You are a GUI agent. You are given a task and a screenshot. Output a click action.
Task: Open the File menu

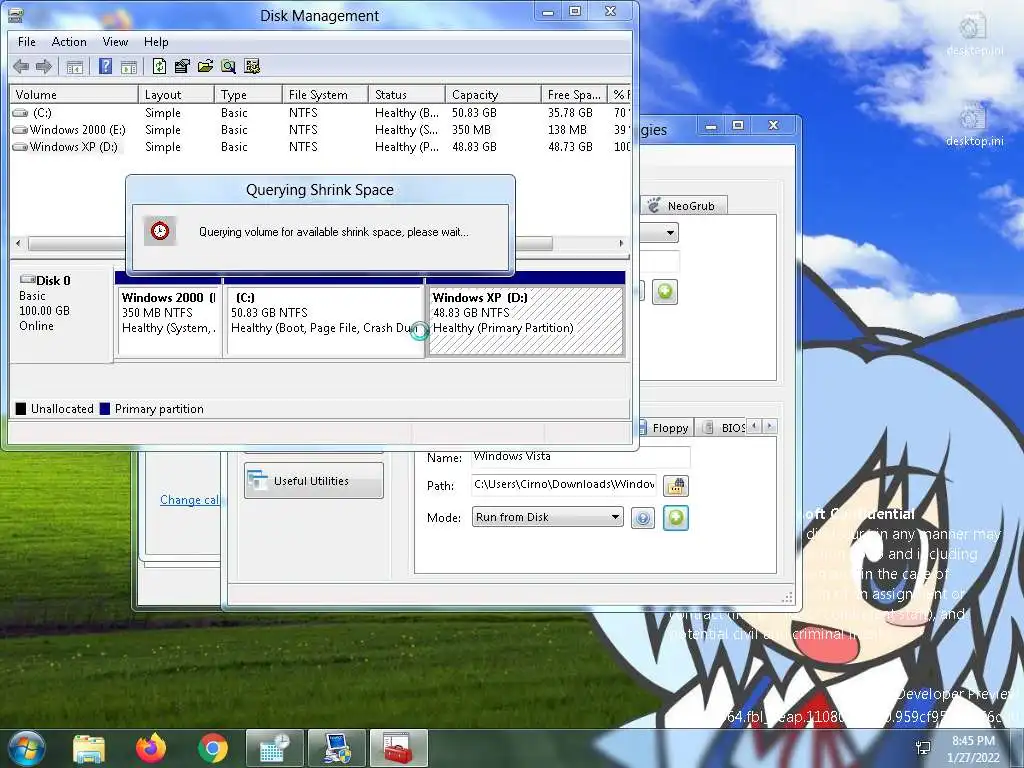(27, 42)
